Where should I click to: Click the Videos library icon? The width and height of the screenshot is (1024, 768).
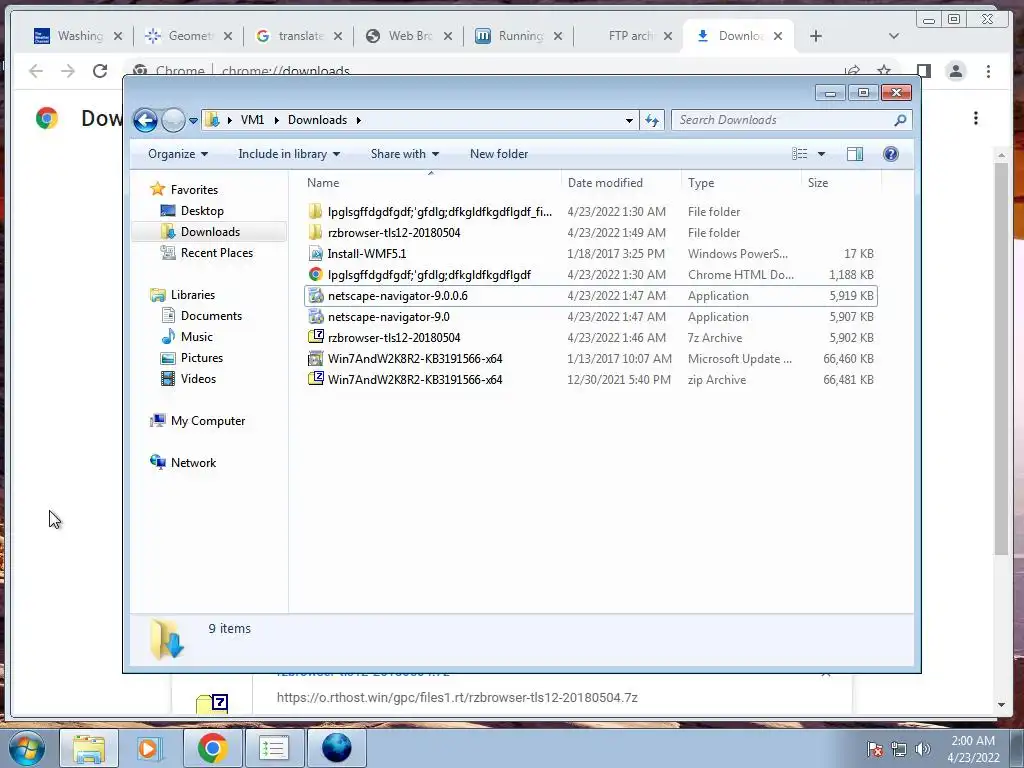pos(168,379)
